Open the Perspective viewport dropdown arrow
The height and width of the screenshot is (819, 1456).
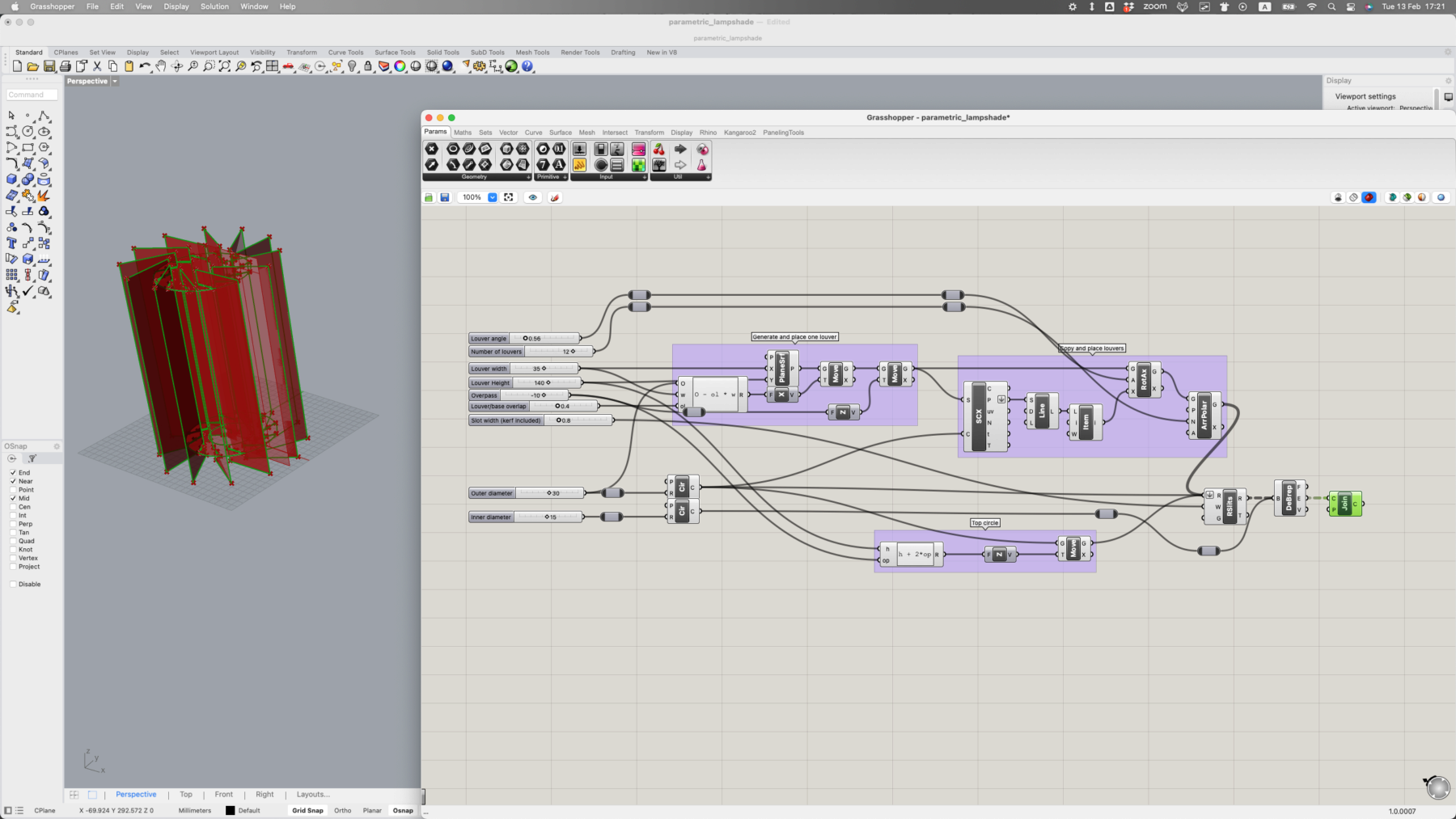point(115,82)
